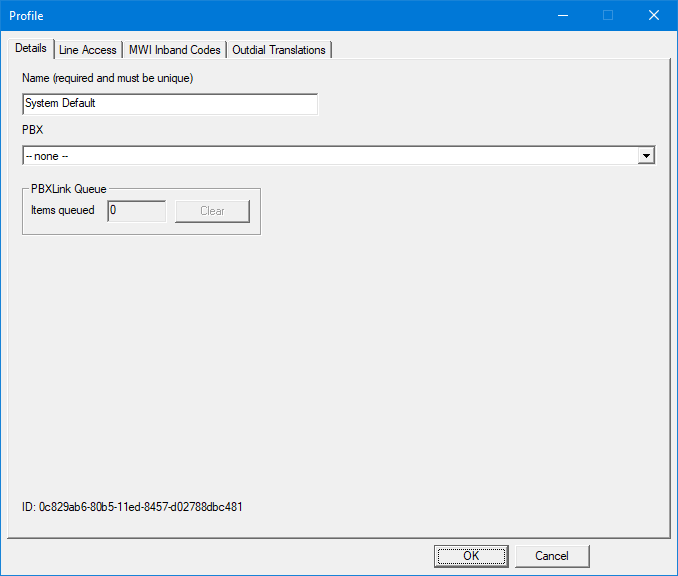Switch to the Line Access tab
This screenshot has width=678, height=576.
88,50
